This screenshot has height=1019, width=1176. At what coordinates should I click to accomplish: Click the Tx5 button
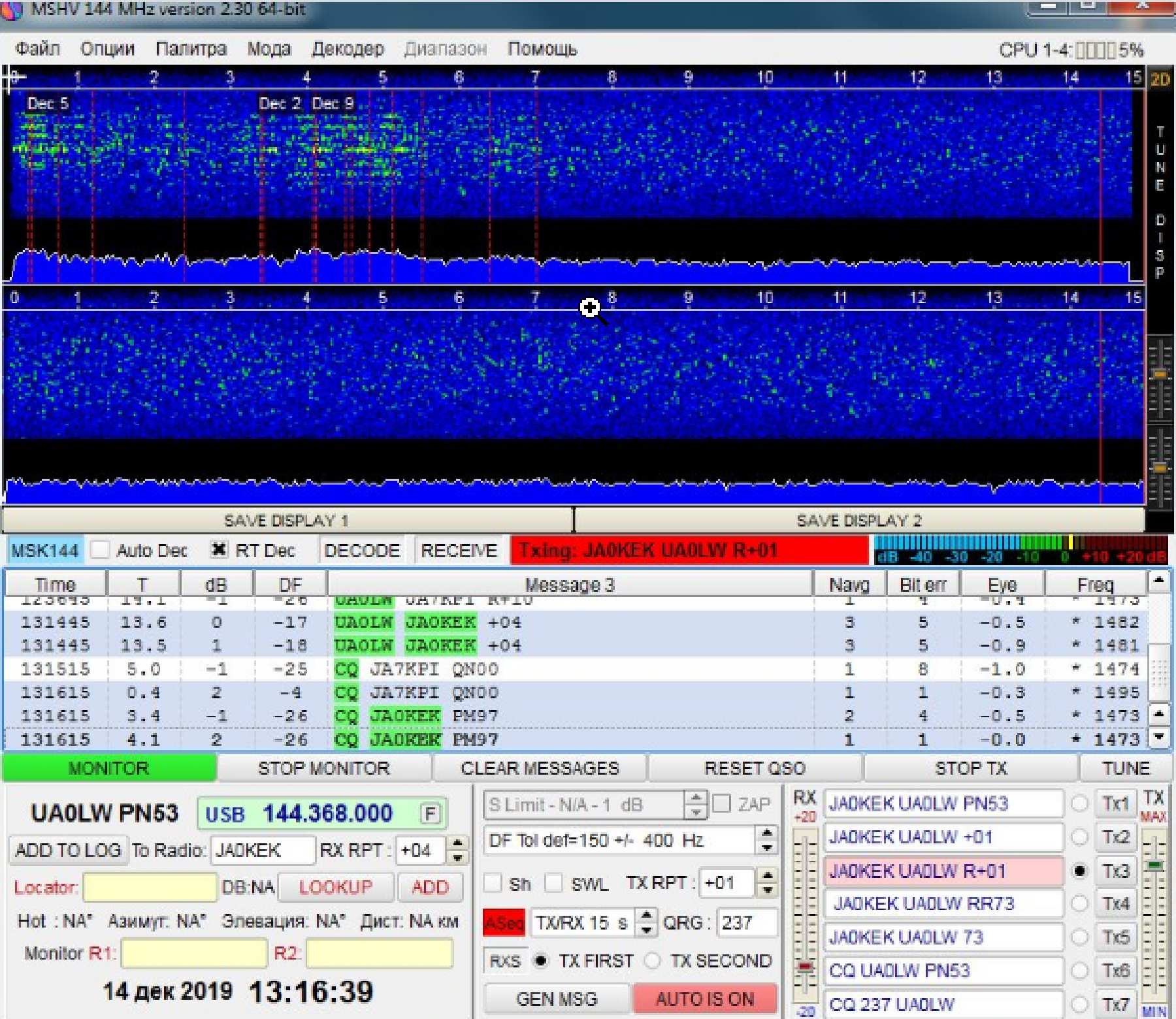tap(1116, 937)
